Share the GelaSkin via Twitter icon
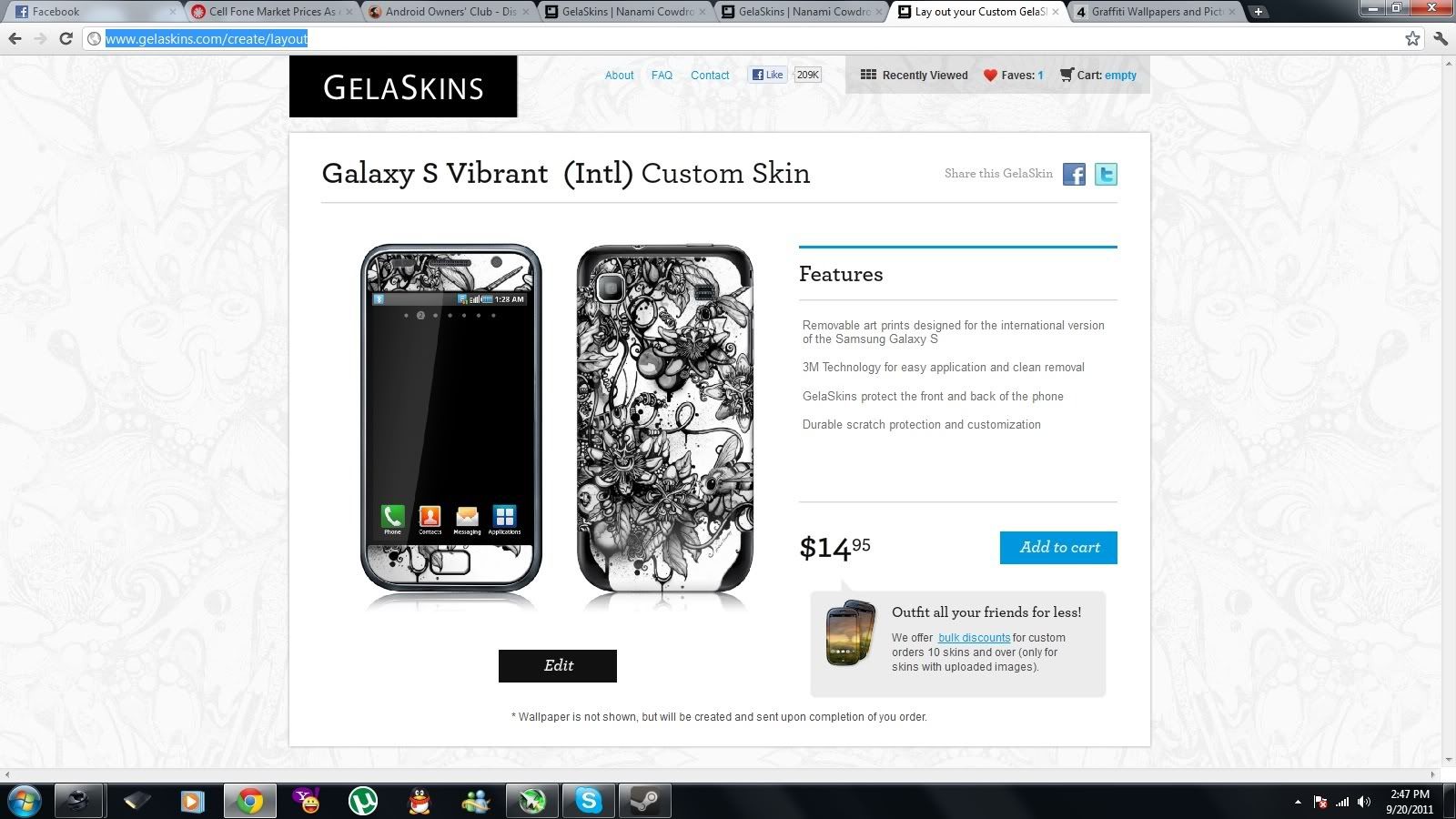This screenshot has width=1456, height=819. tap(1106, 175)
